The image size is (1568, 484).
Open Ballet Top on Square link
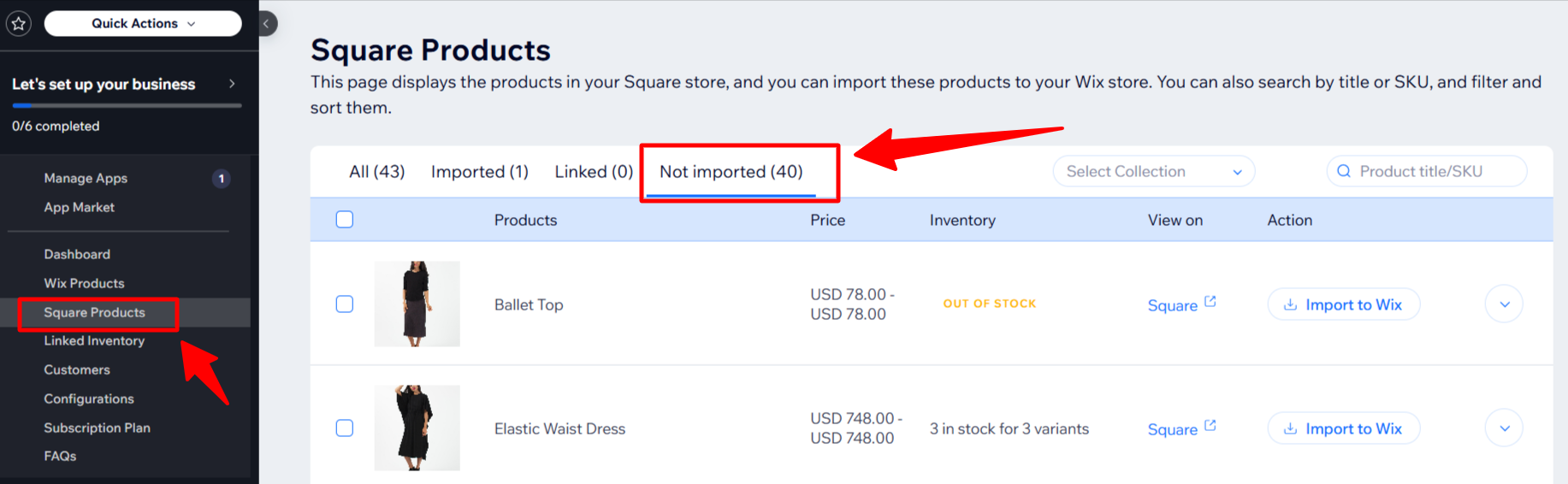click(1172, 305)
